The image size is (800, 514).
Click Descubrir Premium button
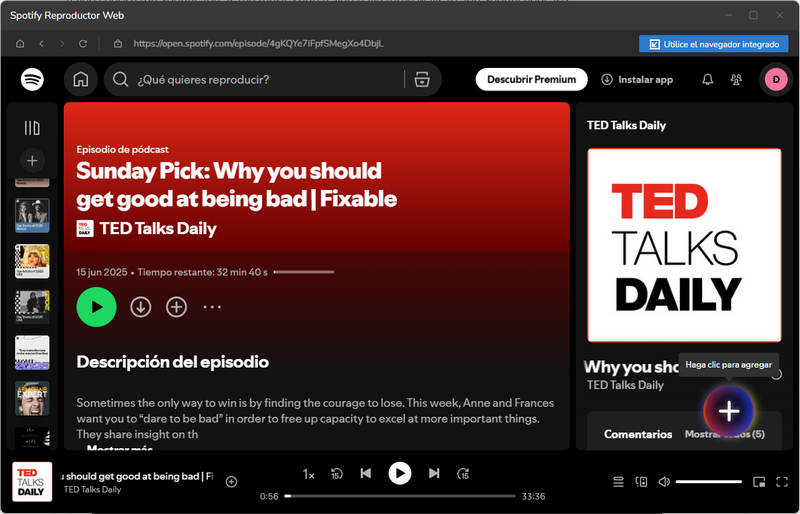(x=531, y=80)
